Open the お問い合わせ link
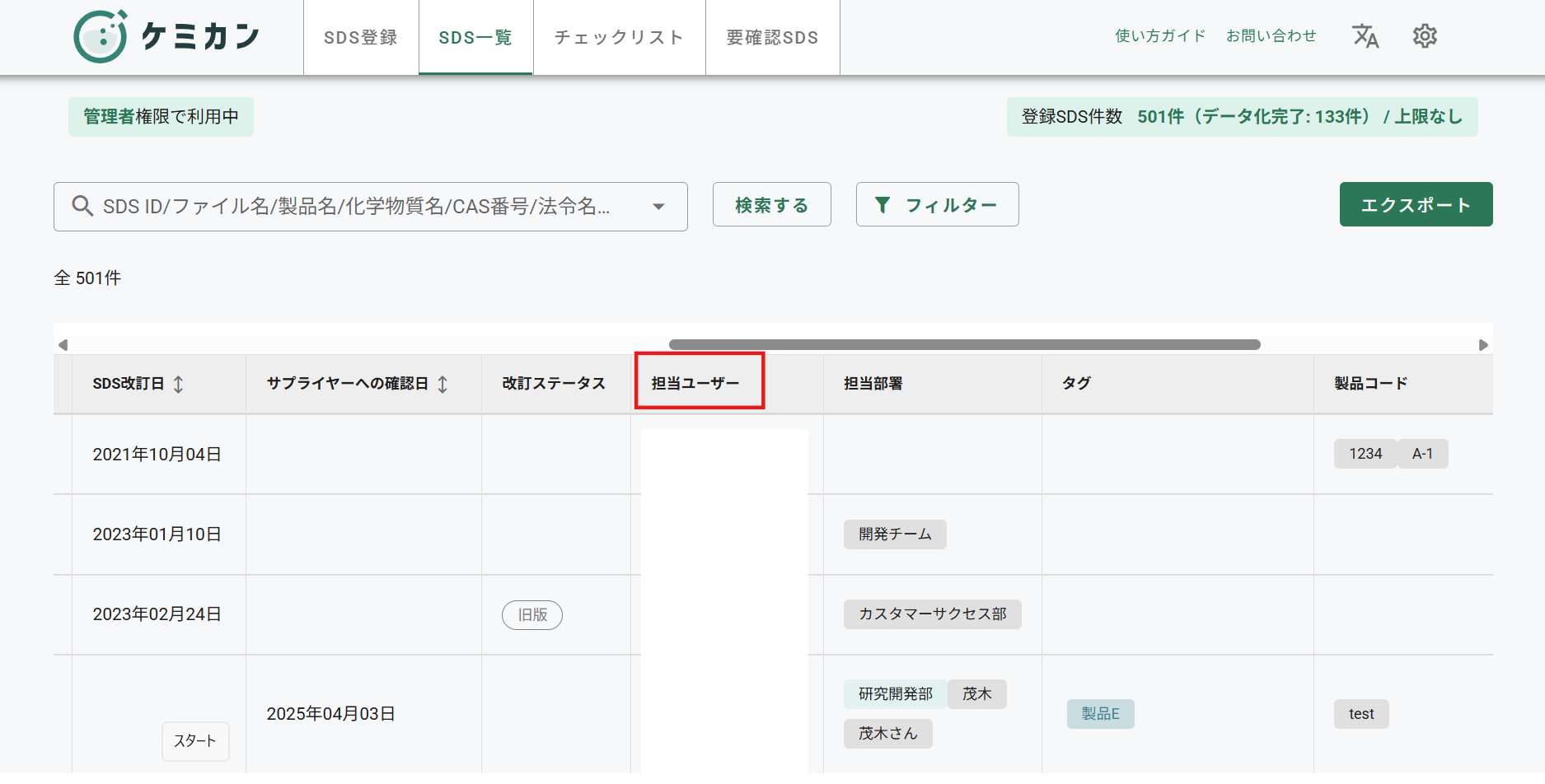The height and width of the screenshot is (784, 1545). 1271,35
